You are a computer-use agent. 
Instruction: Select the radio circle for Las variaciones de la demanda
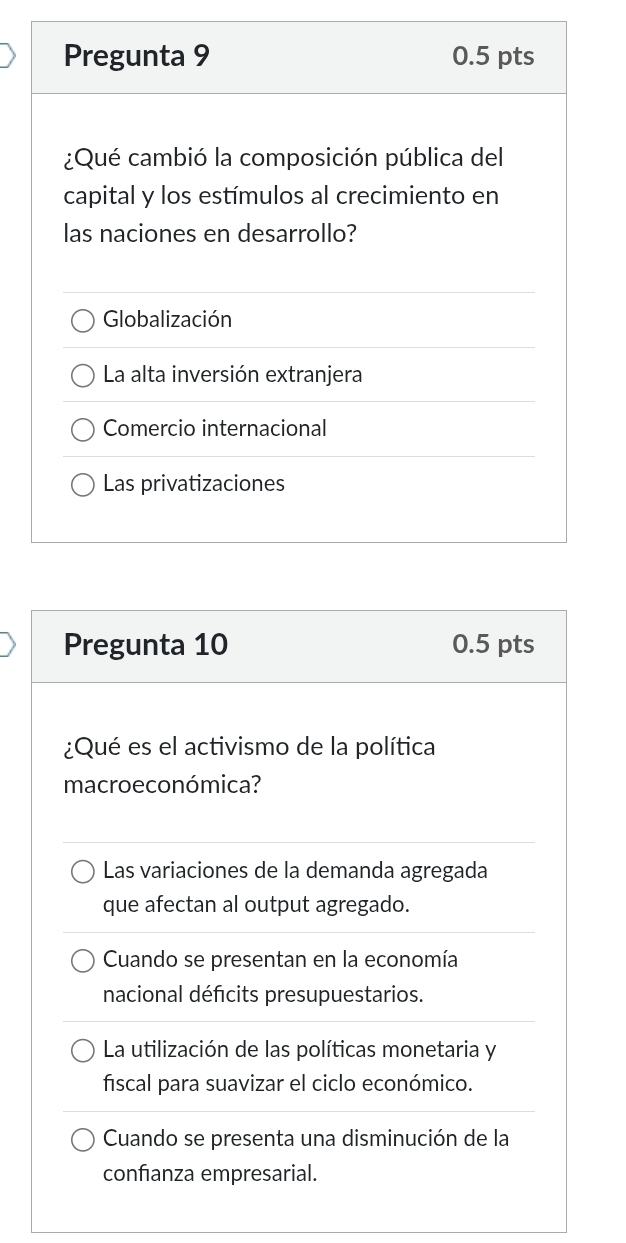pyautogui.click(x=83, y=871)
